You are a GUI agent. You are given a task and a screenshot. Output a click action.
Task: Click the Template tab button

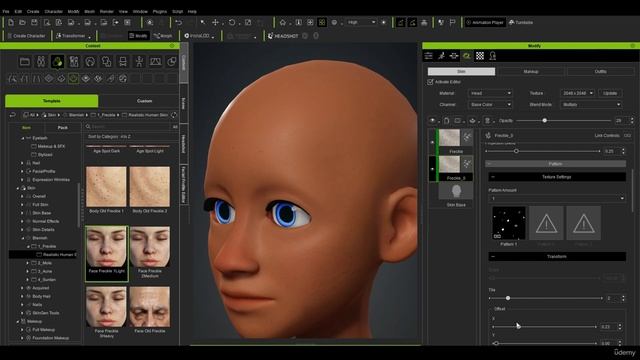(x=51, y=101)
